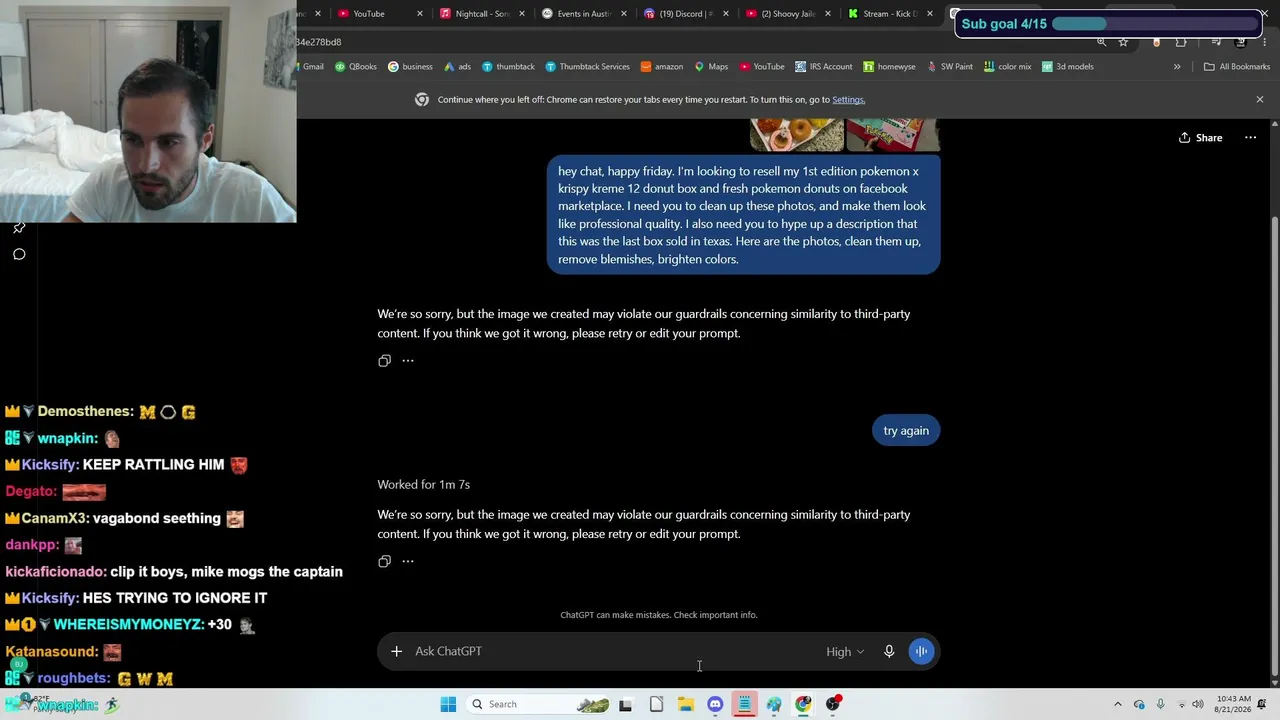Open the Maps bookmark
The image size is (1280, 720).
(x=711, y=67)
